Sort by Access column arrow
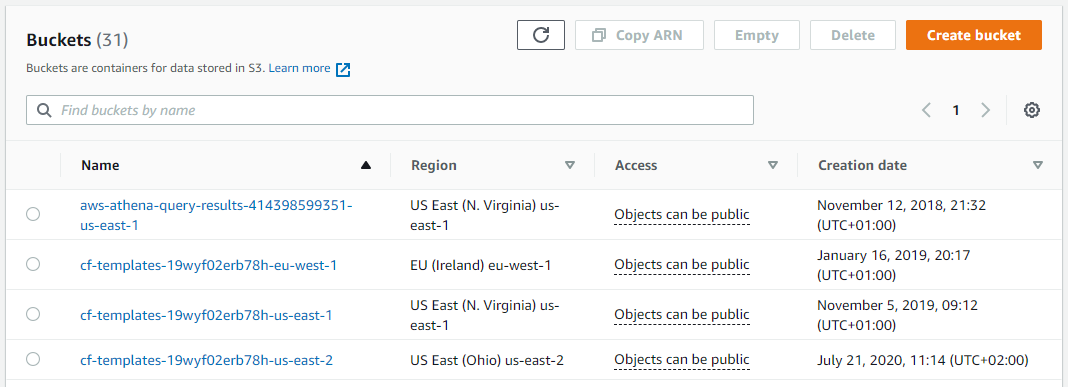This screenshot has width=1068, height=387. click(773, 165)
